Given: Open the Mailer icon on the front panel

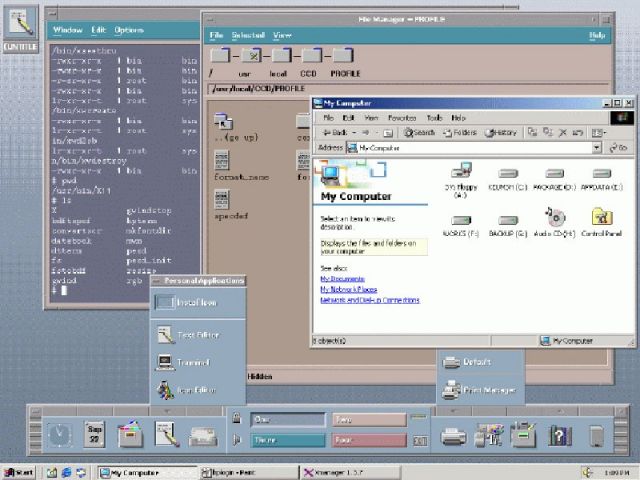Looking at the screenshot, I should (x=203, y=437).
